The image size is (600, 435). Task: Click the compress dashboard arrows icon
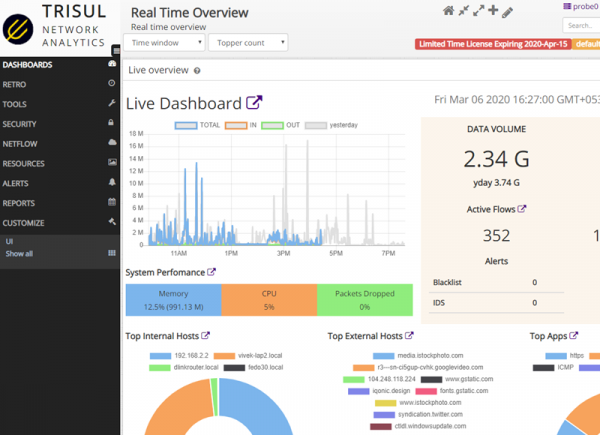click(464, 11)
